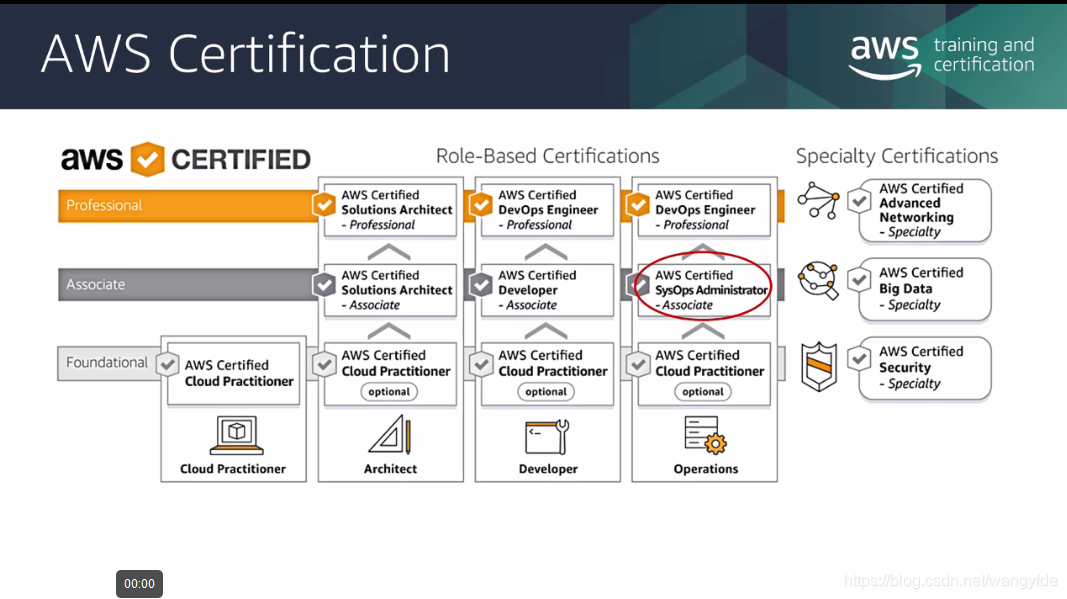Viewport: 1067px width, 599px height.
Task: Click up chevron above Solutions Architect Associate
Action: click(389, 252)
